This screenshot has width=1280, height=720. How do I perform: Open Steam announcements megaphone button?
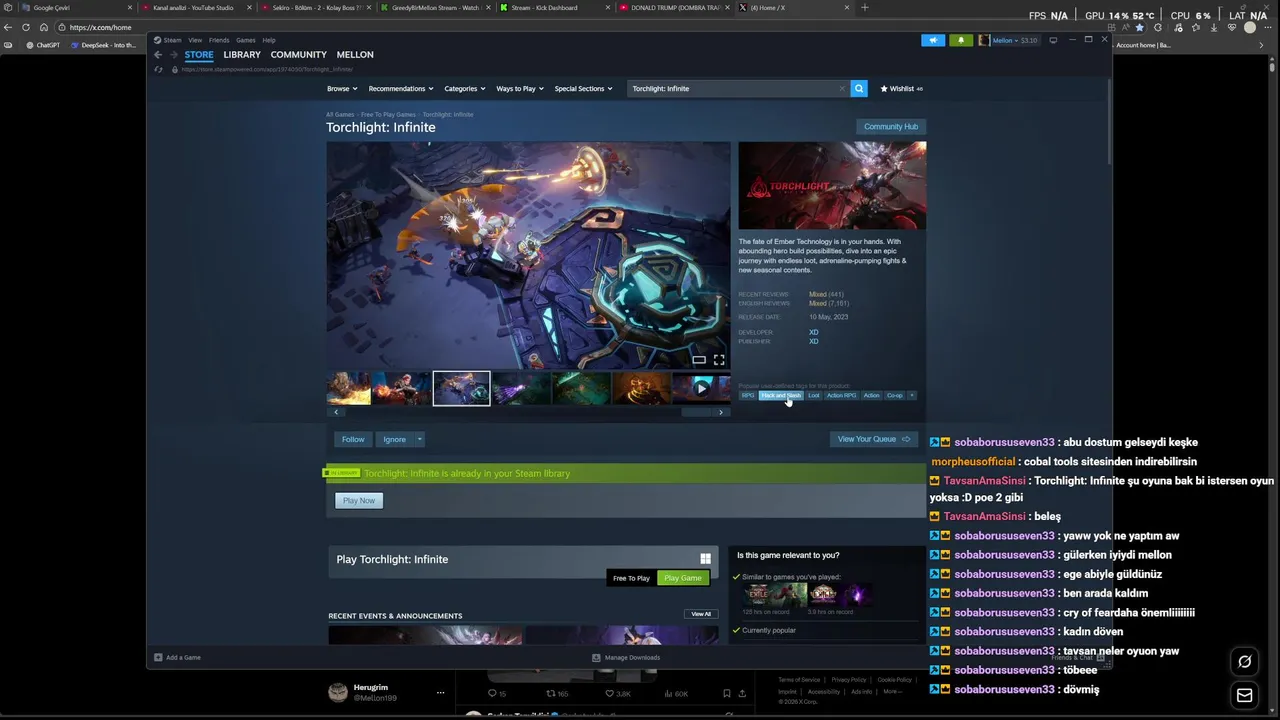point(933,40)
